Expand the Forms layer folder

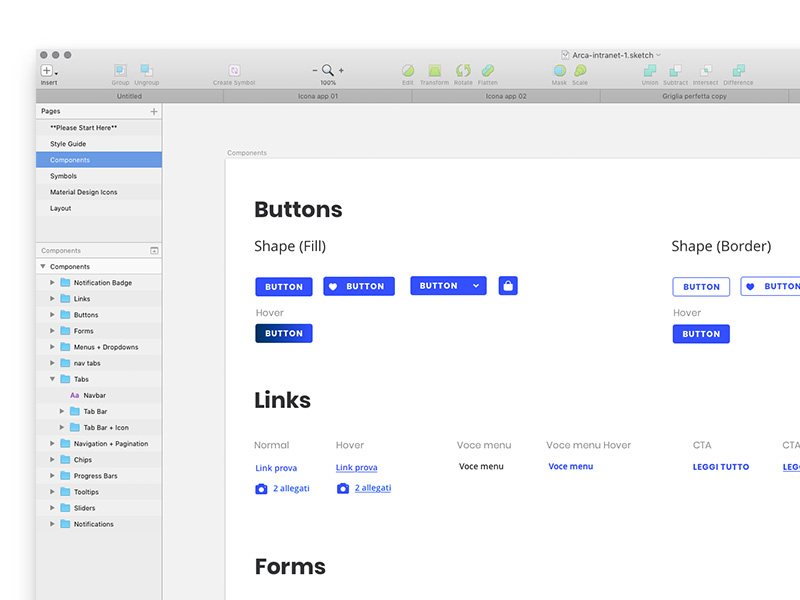(x=52, y=331)
